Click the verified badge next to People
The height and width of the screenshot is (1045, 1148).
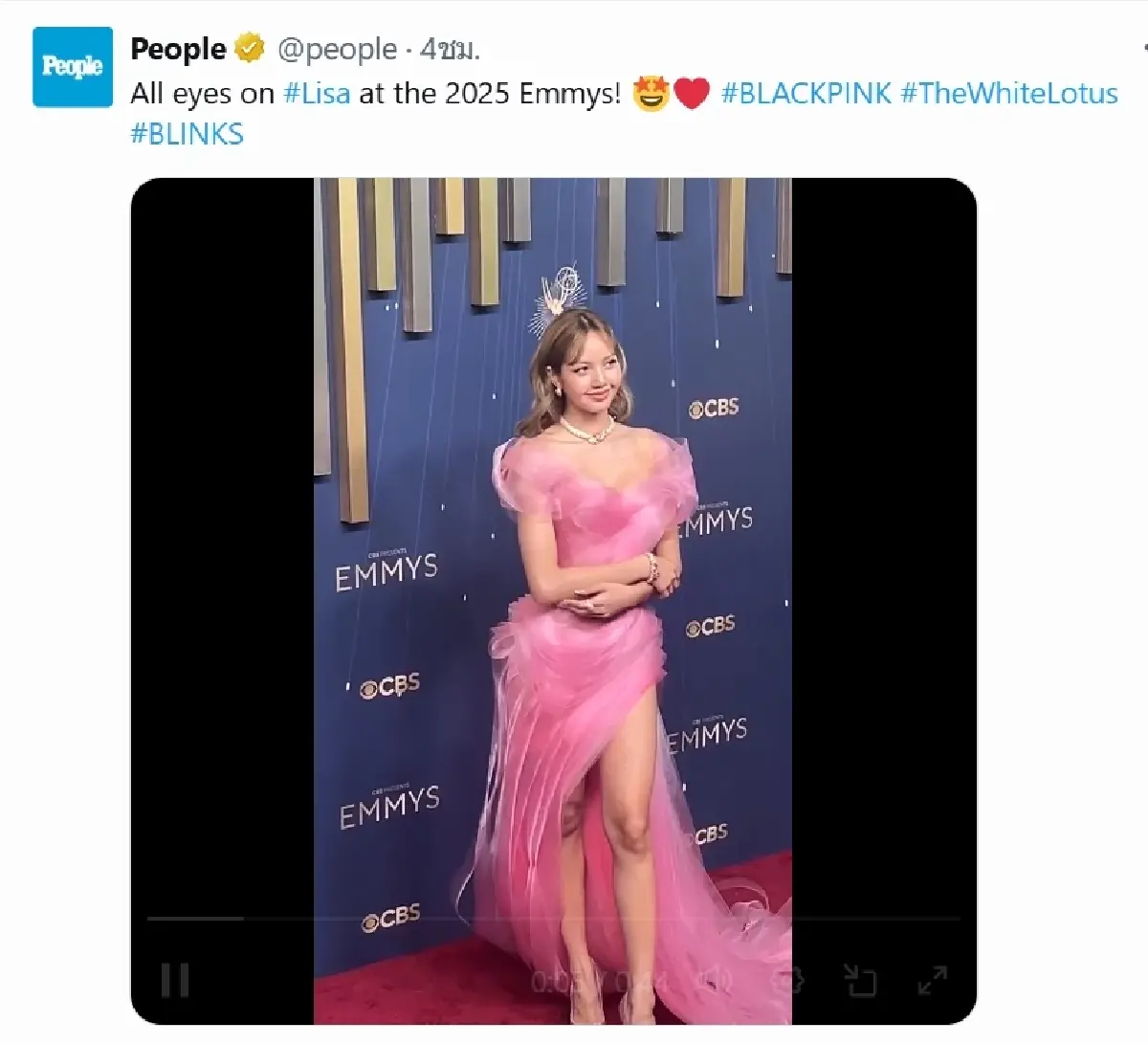[x=248, y=48]
